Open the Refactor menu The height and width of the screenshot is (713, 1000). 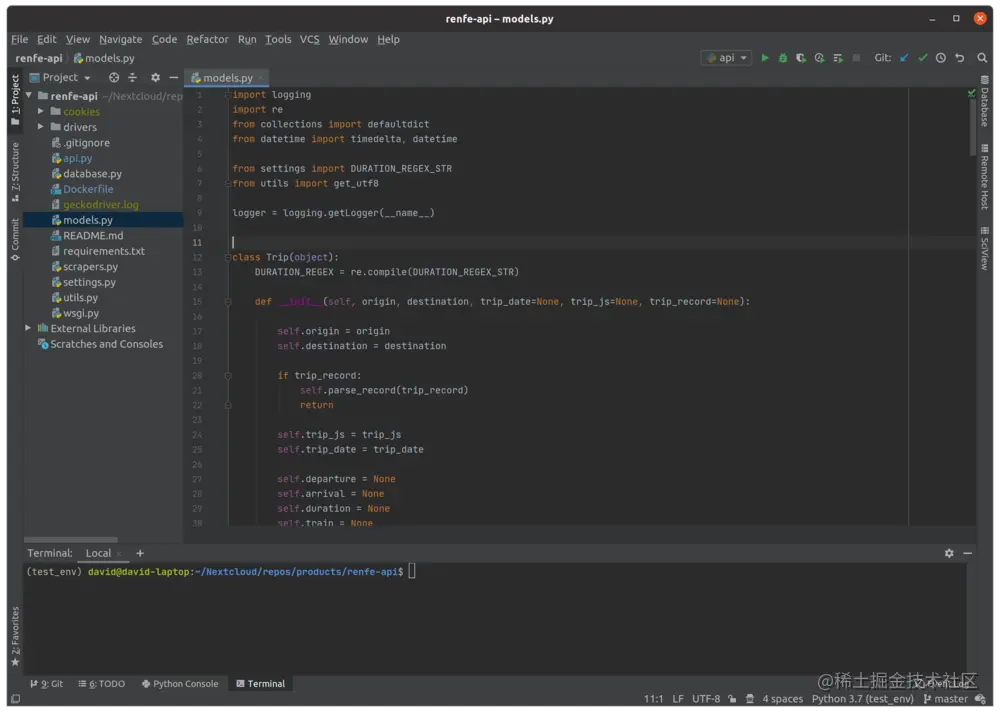click(207, 39)
